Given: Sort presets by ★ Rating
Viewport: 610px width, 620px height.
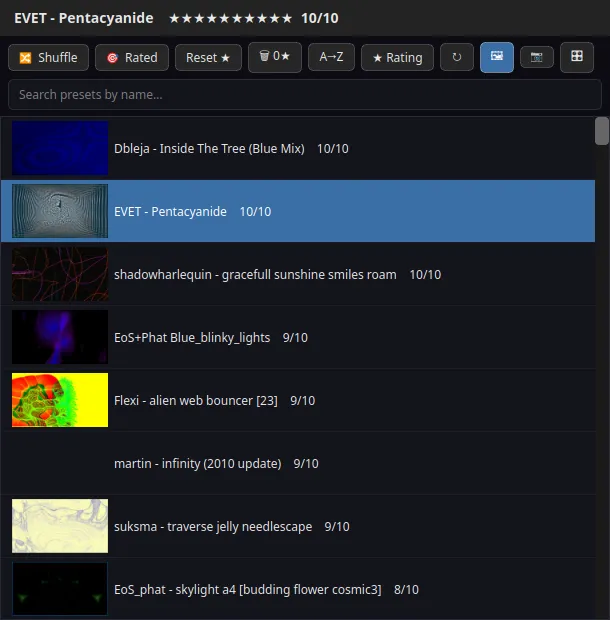Looking at the screenshot, I should pyautogui.click(x=397, y=58).
